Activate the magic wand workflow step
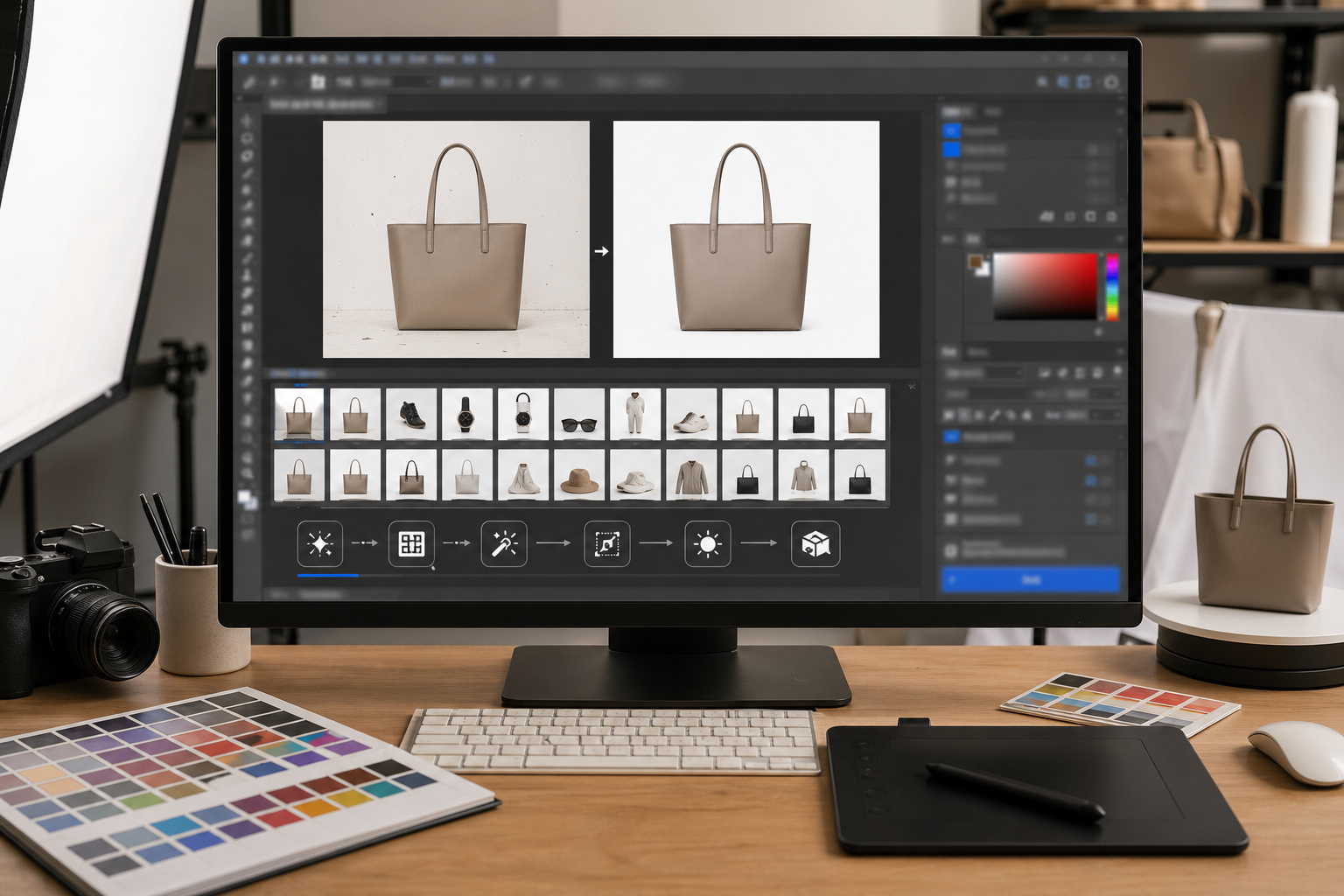 pyautogui.click(x=504, y=544)
